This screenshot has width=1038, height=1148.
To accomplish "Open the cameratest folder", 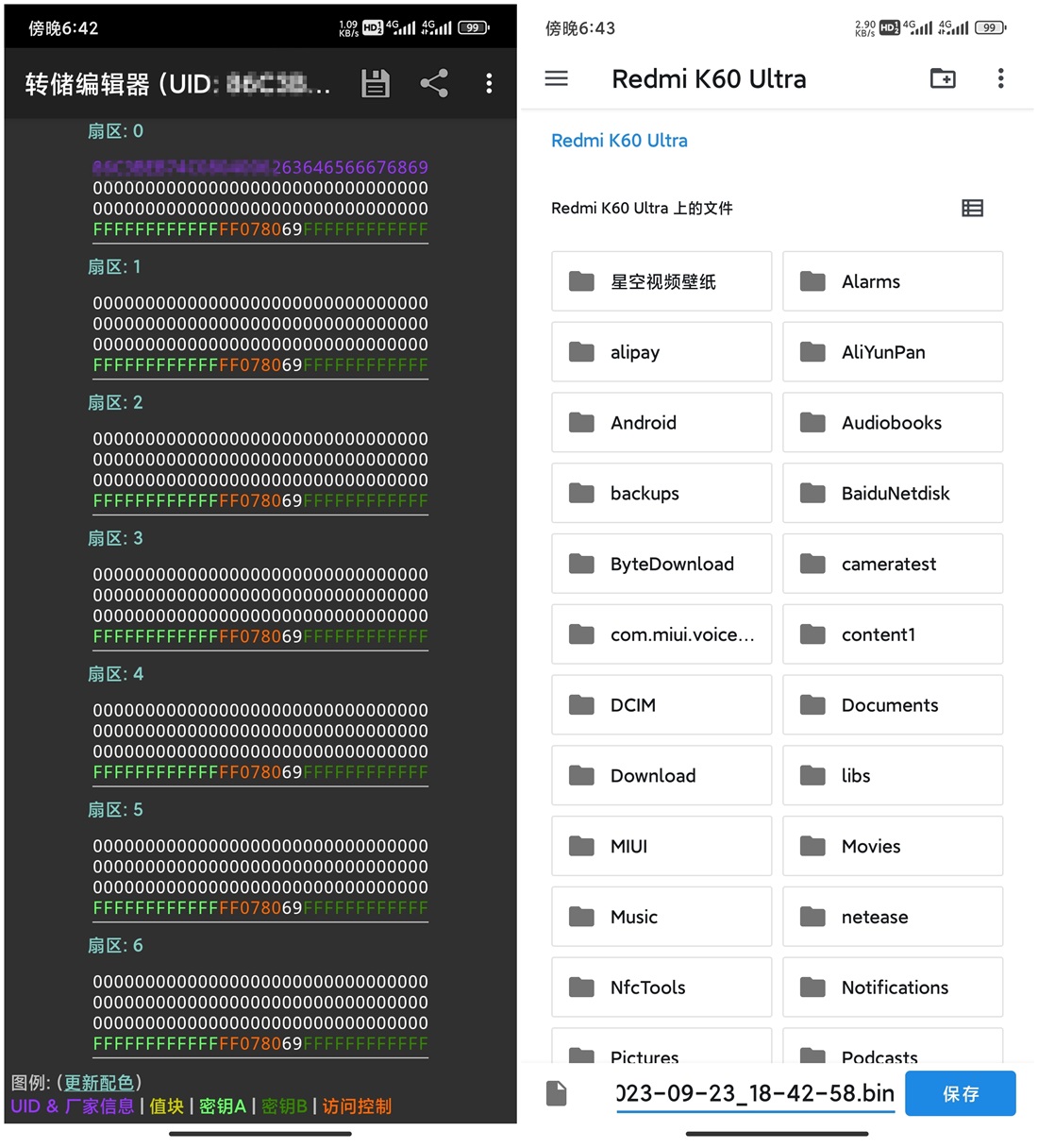I will (x=893, y=564).
